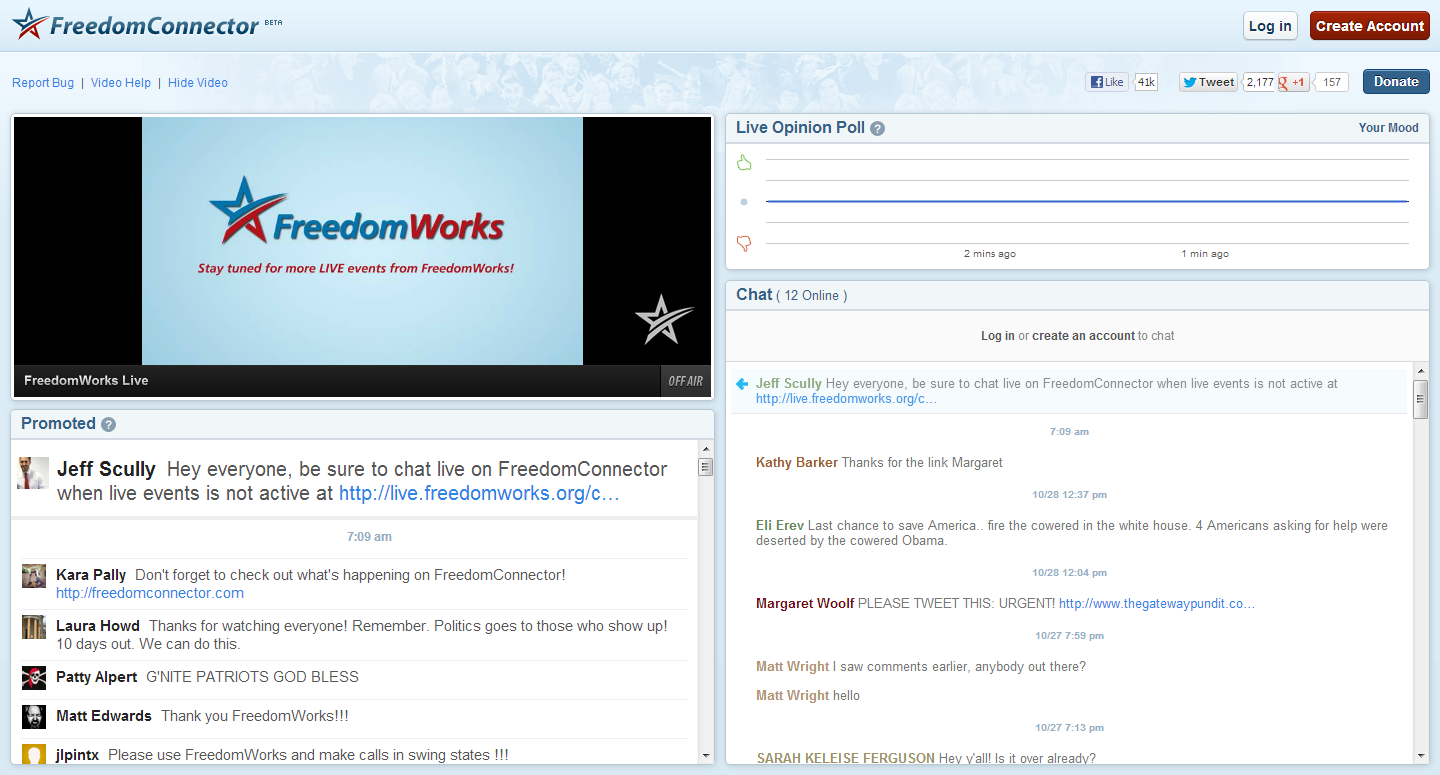Open the freedomconnector.com link

150,593
